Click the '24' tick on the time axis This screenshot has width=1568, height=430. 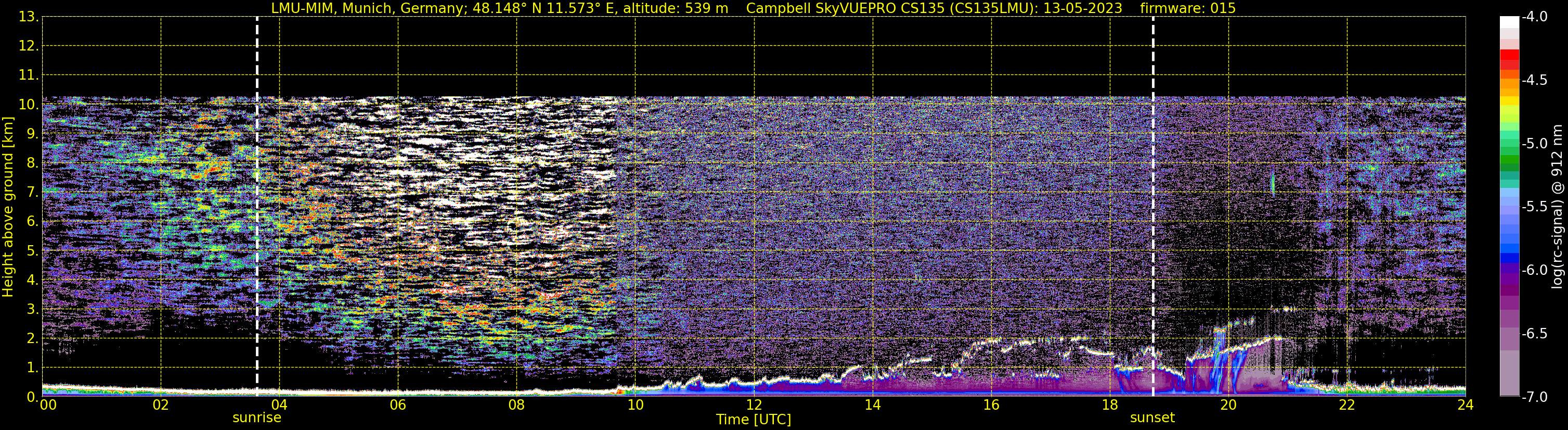[1465, 405]
